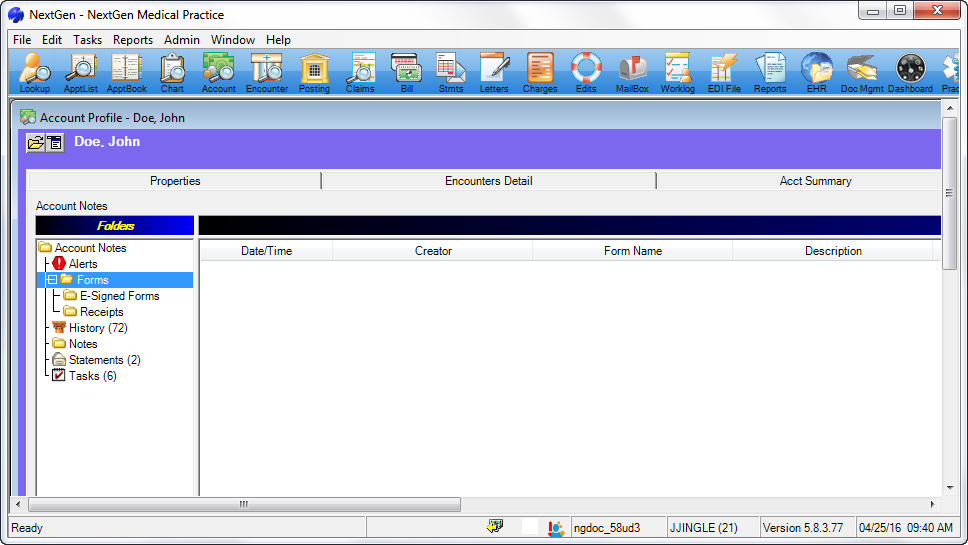The height and width of the screenshot is (545, 968).
Task: Open the Lookup toolbar icon
Action: pos(35,73)
